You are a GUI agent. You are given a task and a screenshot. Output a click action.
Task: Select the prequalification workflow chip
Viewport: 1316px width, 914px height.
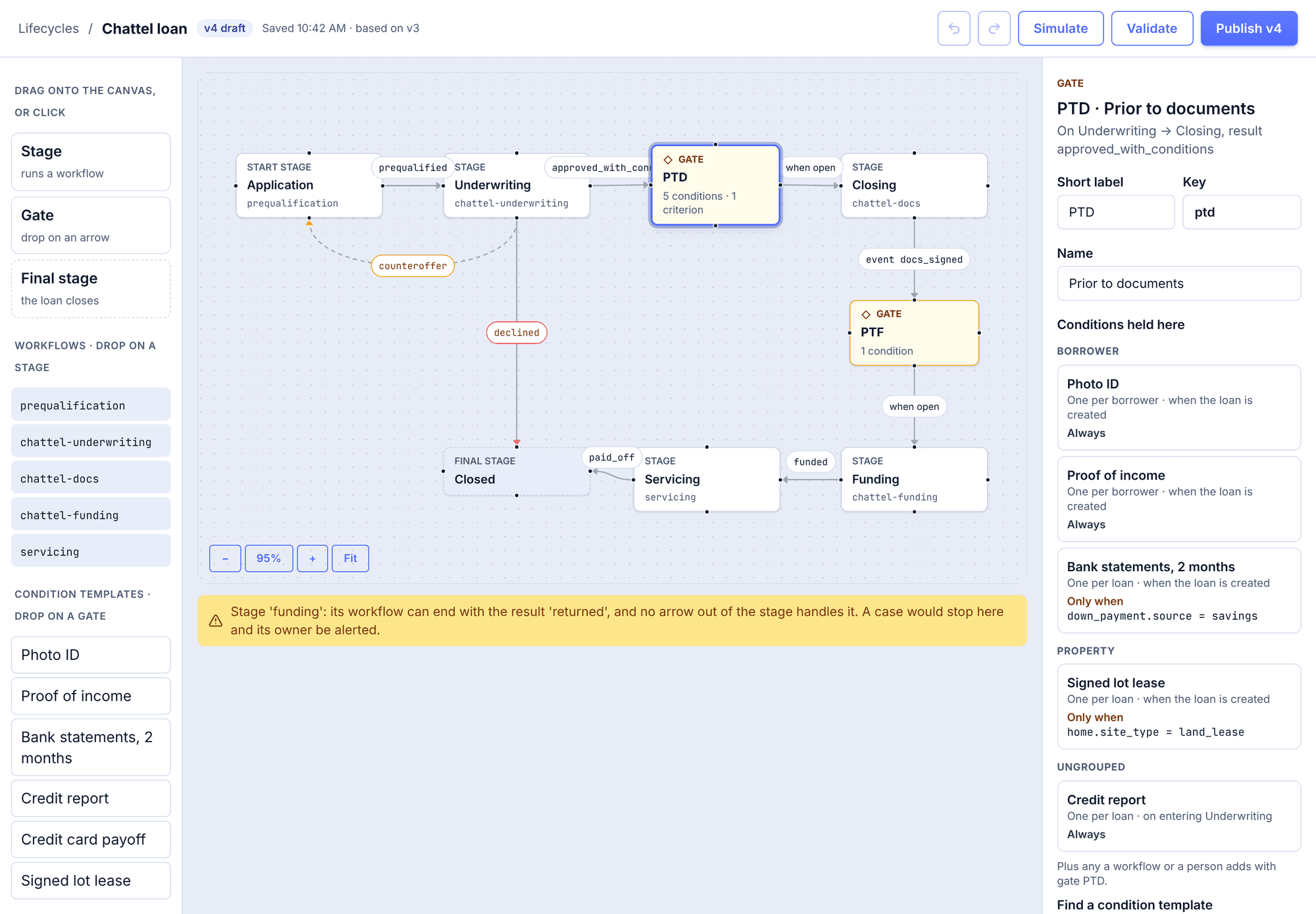click(x=91, y=405)
